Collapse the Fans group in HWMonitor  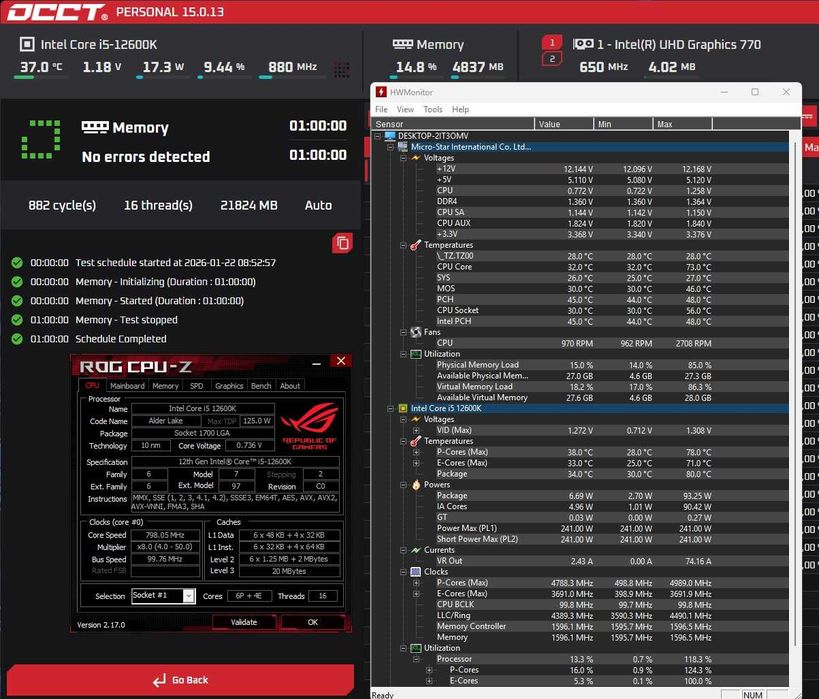pos(403,332)
